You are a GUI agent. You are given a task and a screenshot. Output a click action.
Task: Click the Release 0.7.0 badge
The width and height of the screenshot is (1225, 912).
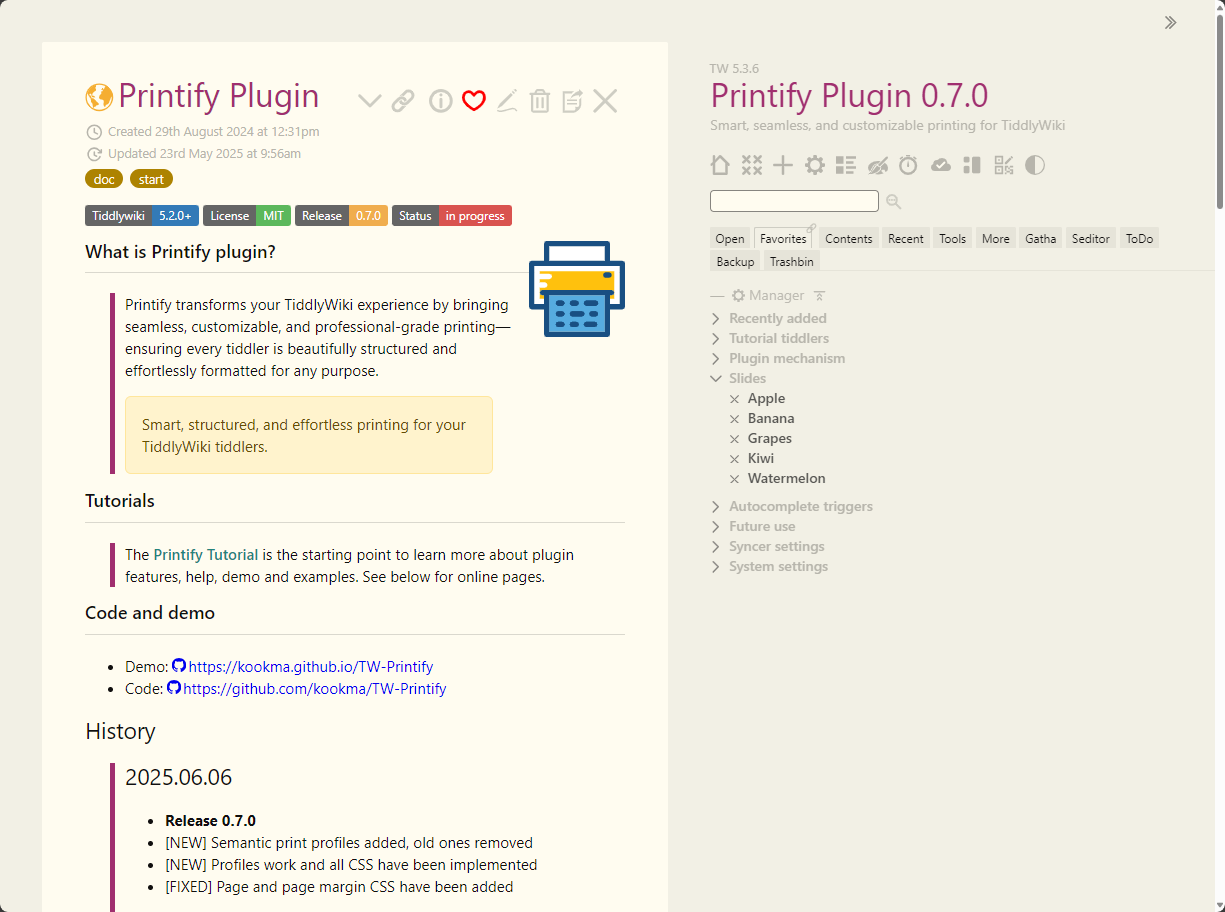341,215
